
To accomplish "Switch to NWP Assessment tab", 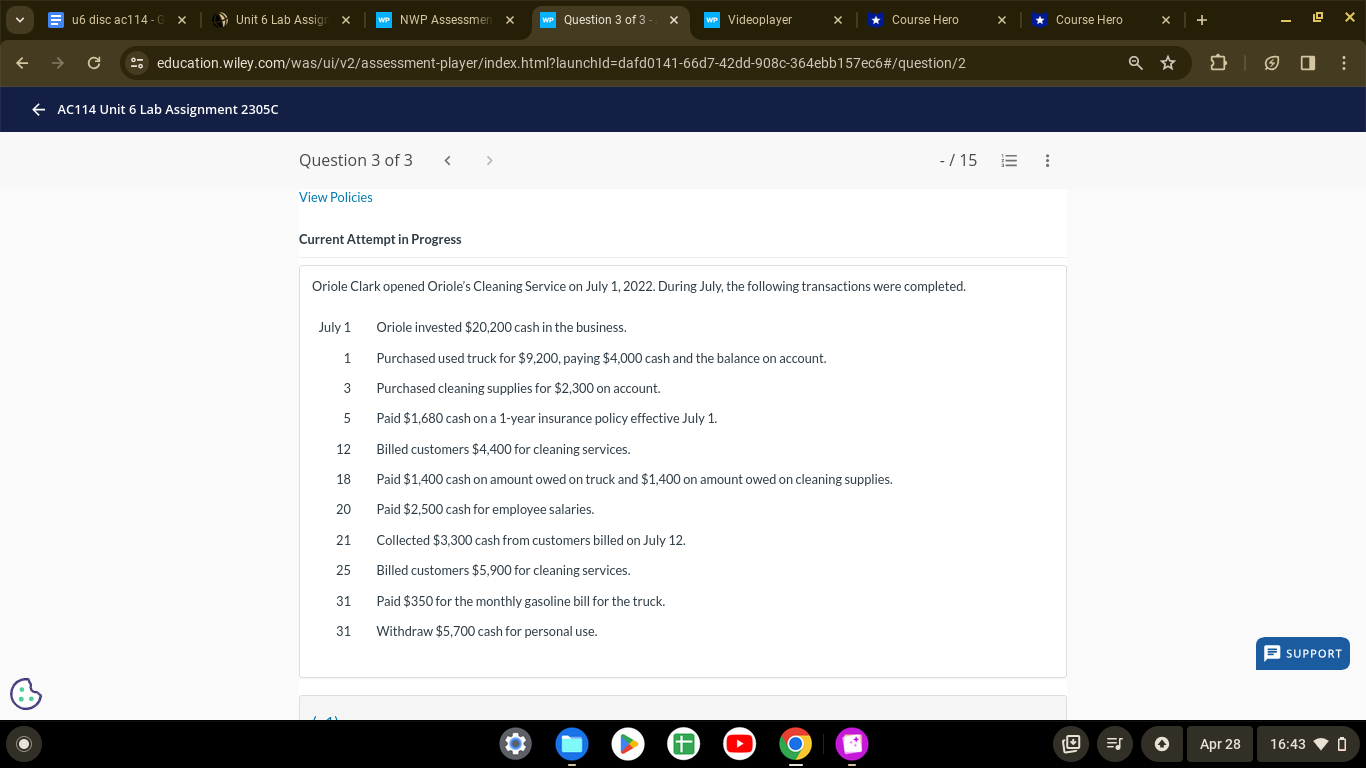I will (x=443, y=19).
